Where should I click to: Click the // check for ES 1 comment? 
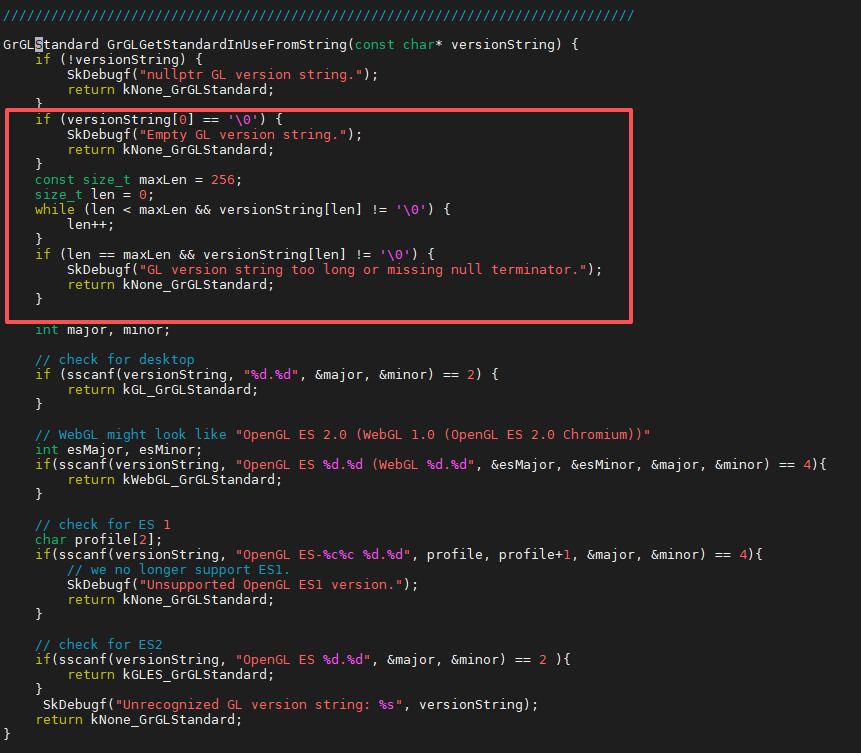[103, 525]
